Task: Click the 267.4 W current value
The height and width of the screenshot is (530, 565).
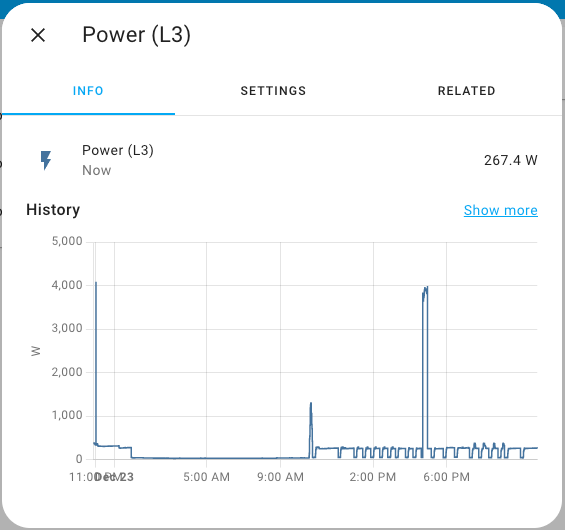Action: pyautogui.click(x=511, y=160)
